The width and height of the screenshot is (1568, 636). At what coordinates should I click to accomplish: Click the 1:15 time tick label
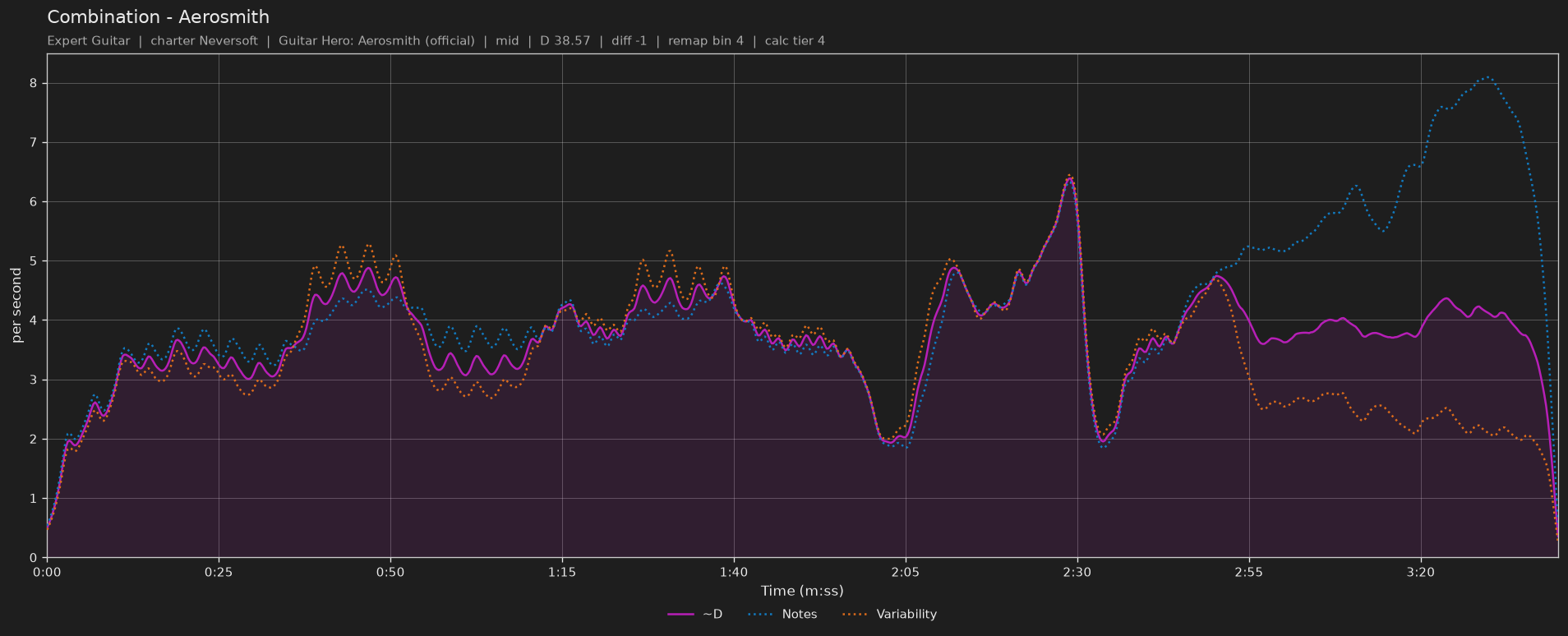[x=562, y=572]
